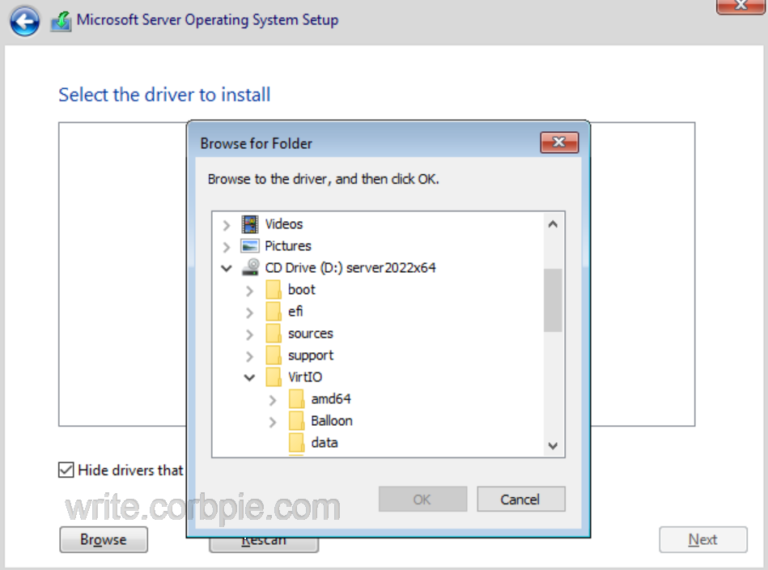
Task: Click the folder tree scrollbar thumb
Action: pyautogui.click(x=553, y=300)
